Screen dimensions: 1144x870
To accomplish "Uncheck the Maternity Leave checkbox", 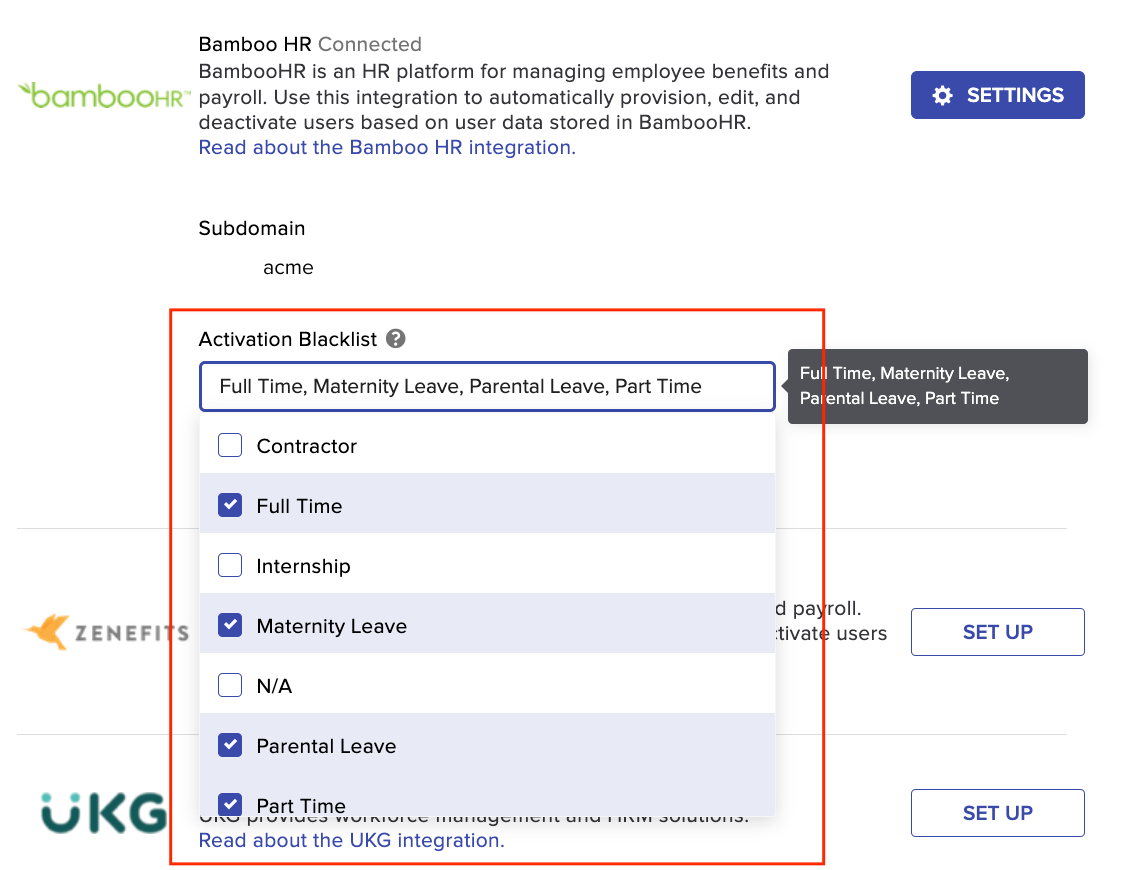I will click(x=230, y=625).
